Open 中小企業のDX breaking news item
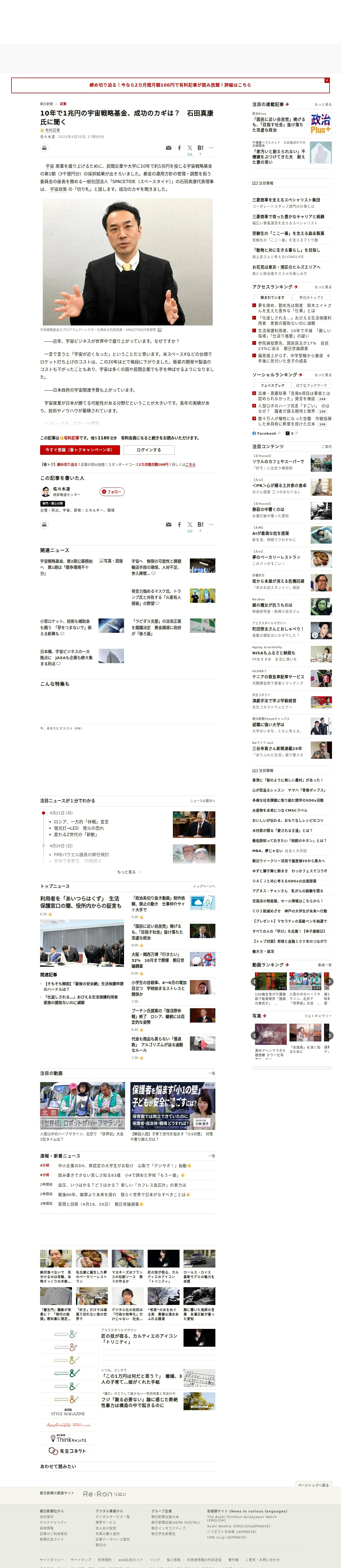The image size is (341, 1568). tap(122, 1166)
